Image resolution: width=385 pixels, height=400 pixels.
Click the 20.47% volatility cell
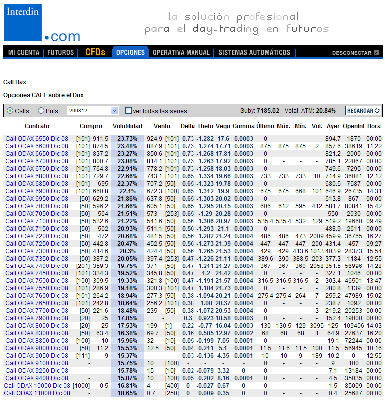pyautogui.click(x=127, y=244)
